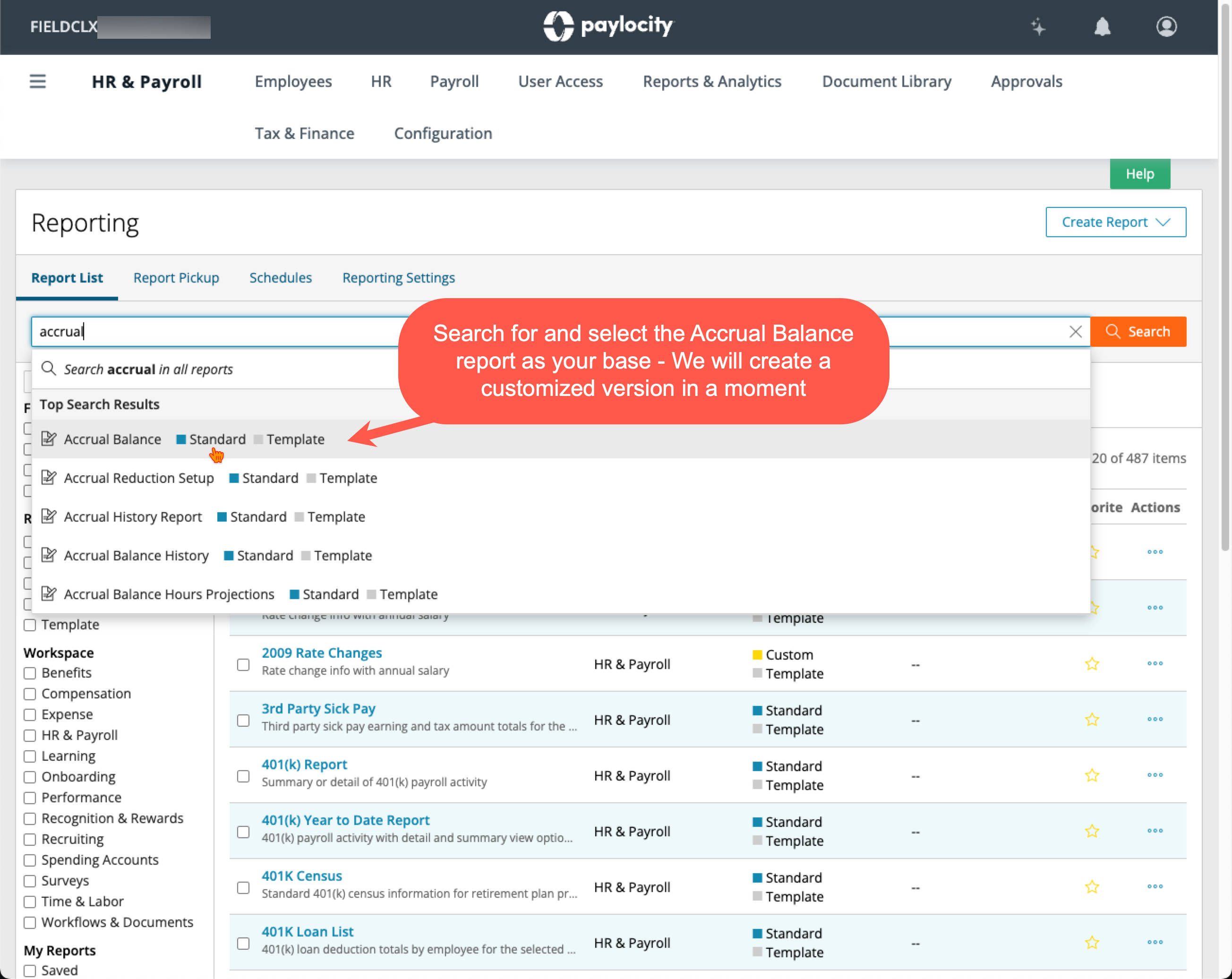Viewport: 1232px width, 979px height.
Task: Favorite the 401(k) Report with star
Action: (x=1092, y=775)
